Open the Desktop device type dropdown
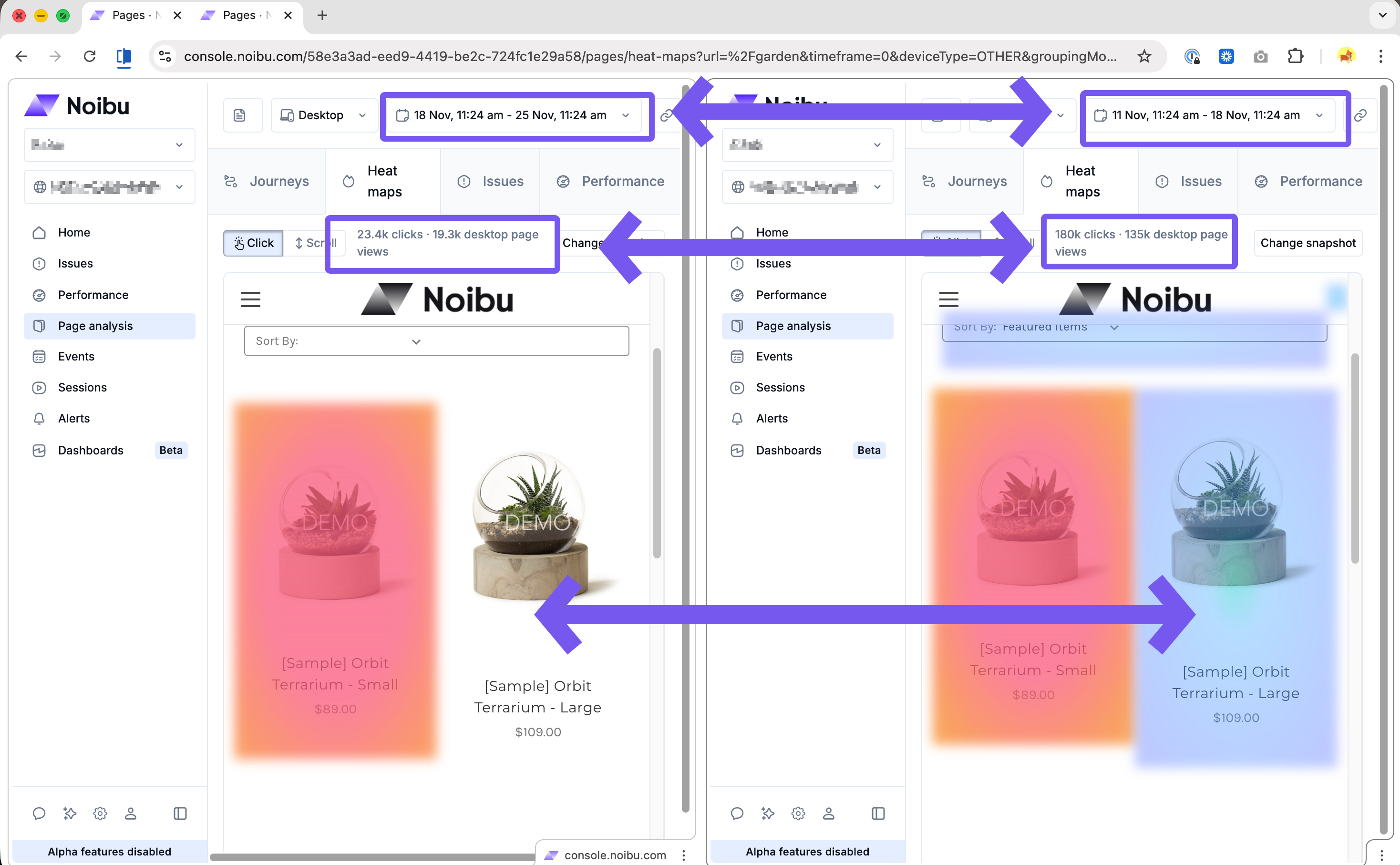 pos(324,115)
